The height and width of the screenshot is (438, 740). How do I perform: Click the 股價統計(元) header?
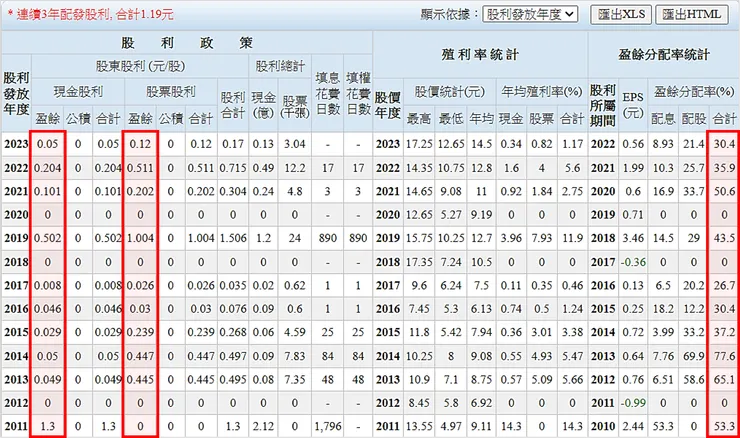(x=449, y=92)
